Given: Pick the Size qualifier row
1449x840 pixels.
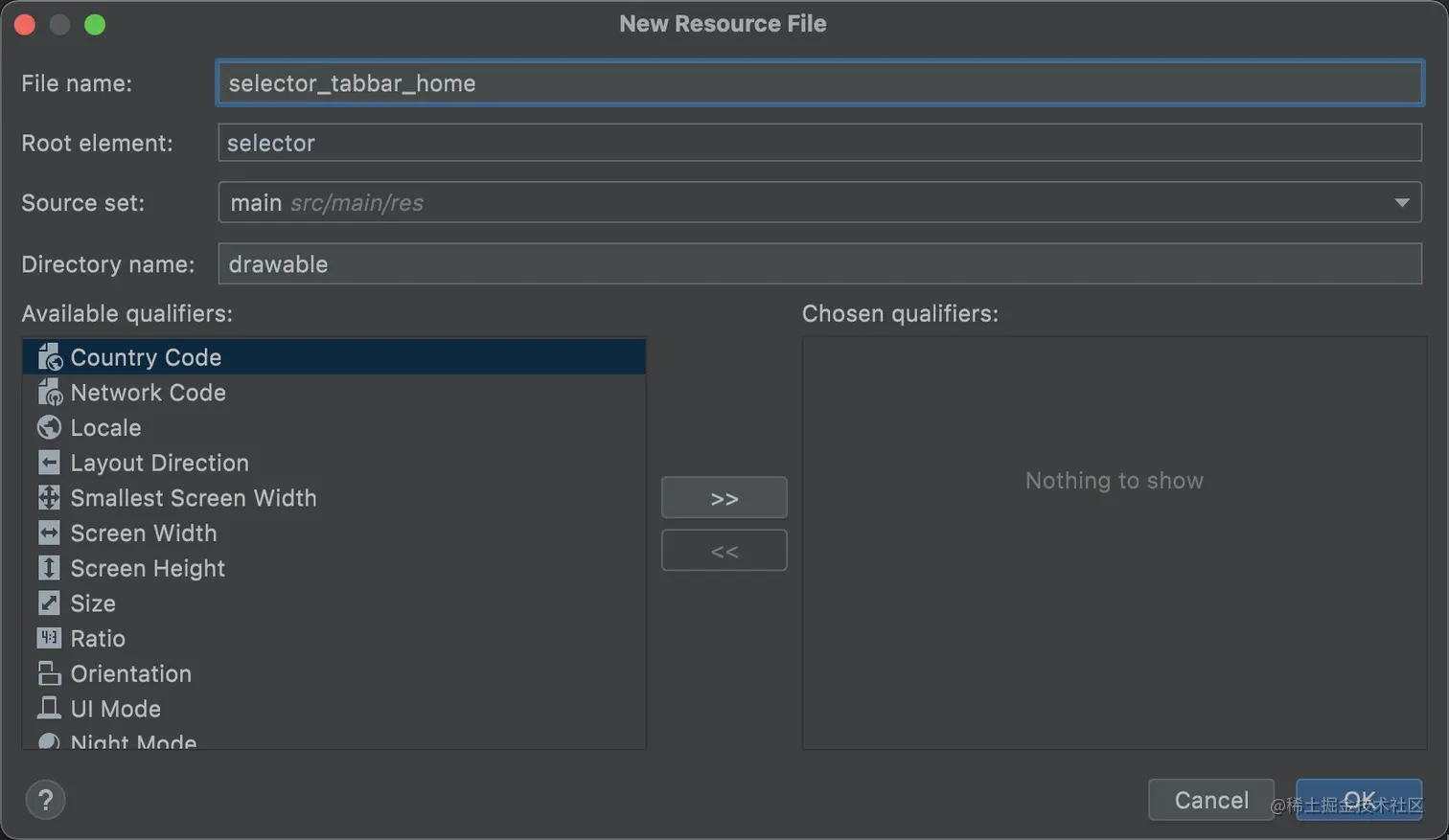Looking at the screenshot, I should pos(334,603).
